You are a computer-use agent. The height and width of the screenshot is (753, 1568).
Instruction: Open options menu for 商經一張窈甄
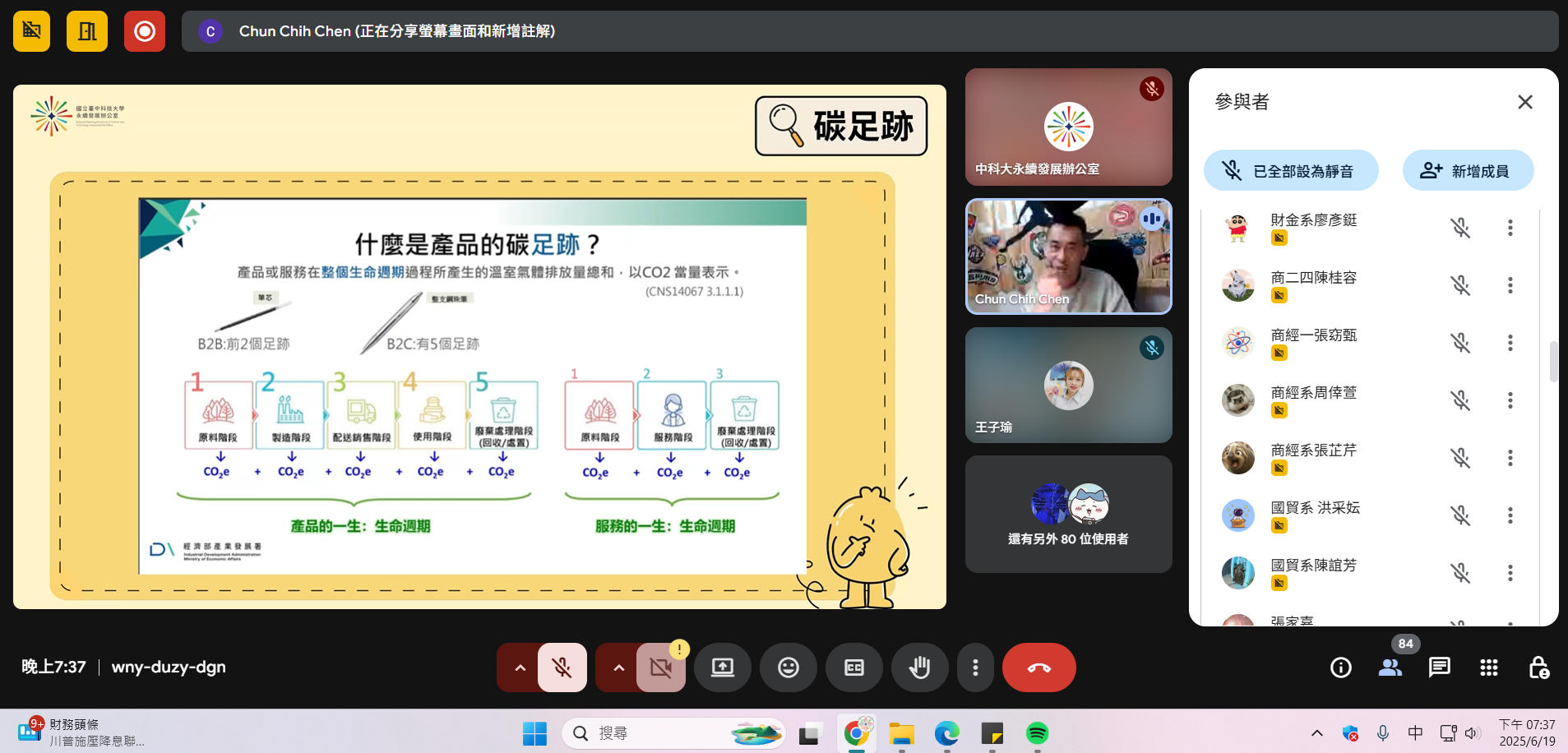point(1510,343)
